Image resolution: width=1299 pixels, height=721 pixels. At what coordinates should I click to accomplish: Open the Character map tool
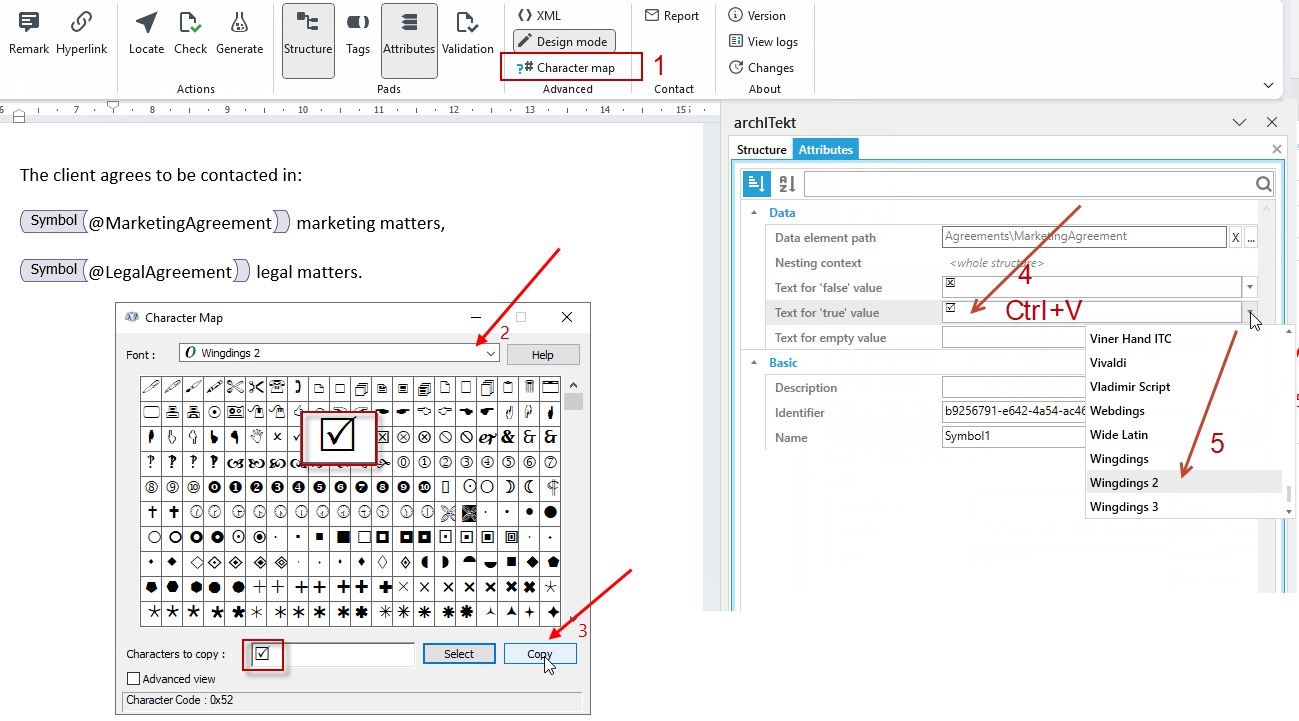tap(565, 68)
